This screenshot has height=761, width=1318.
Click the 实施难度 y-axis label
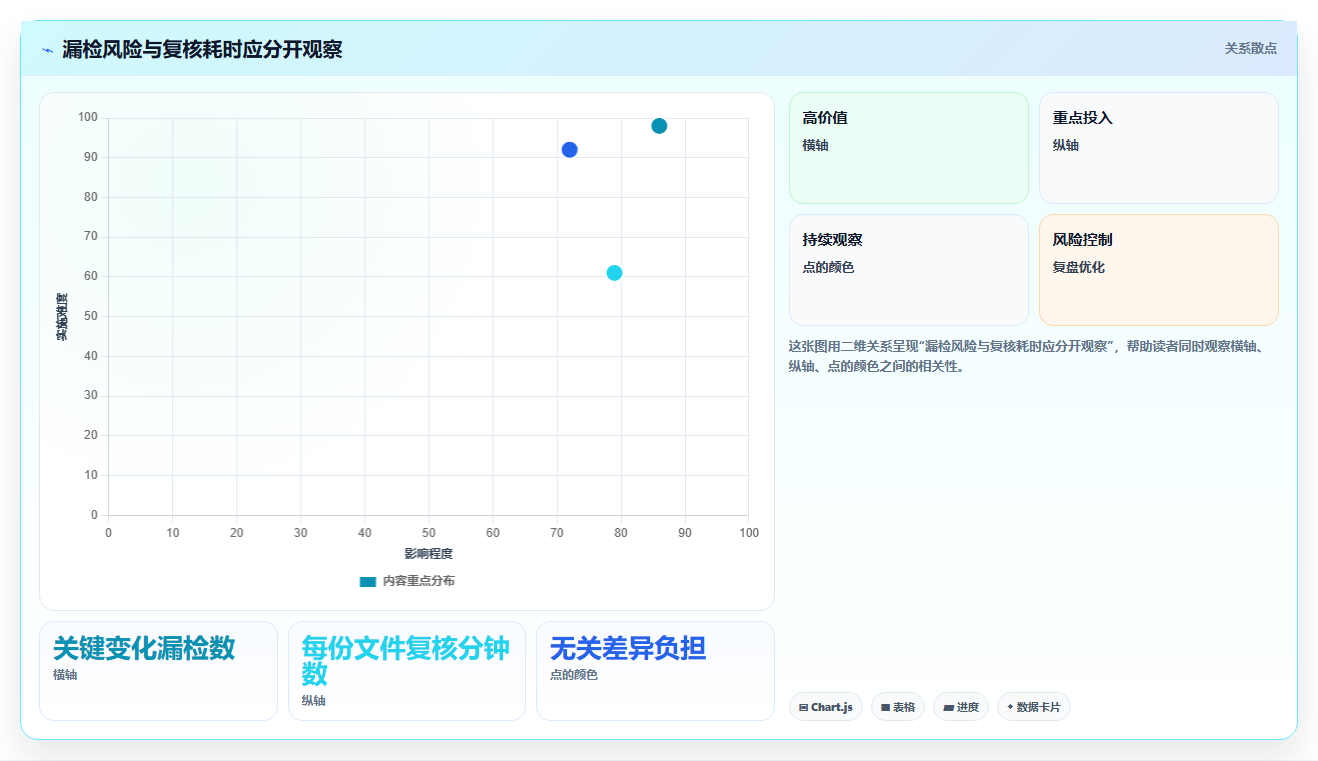[x=61, y=317]
